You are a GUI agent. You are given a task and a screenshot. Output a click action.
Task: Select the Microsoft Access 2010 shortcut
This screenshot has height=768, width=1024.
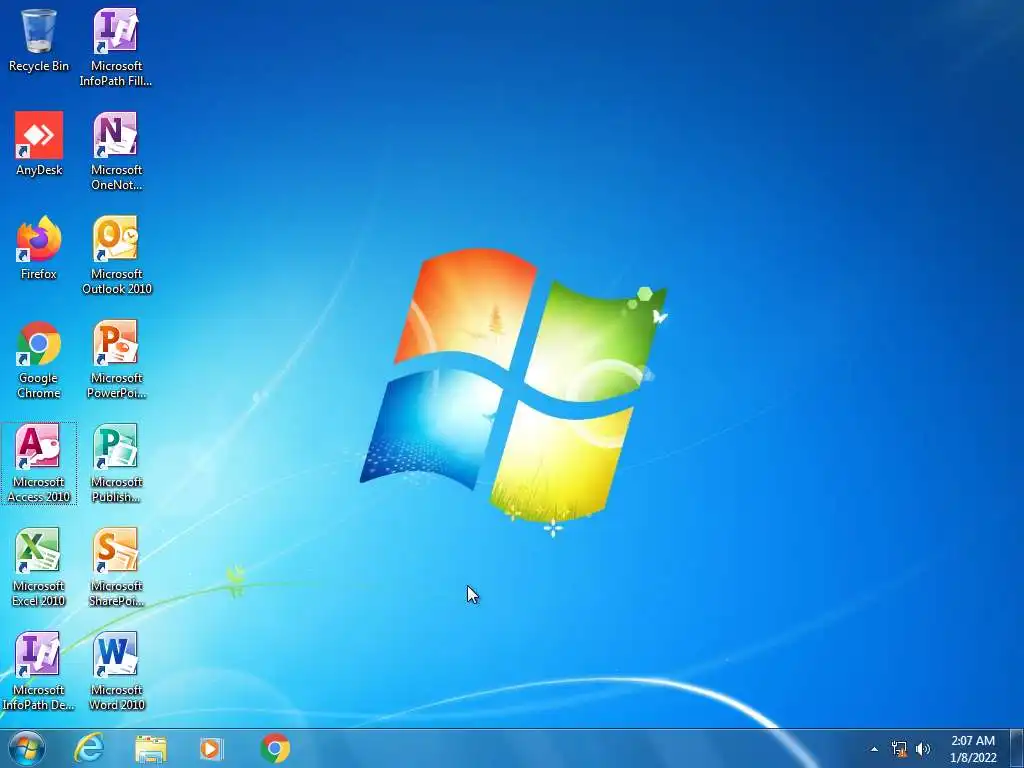tap(39, 463)
